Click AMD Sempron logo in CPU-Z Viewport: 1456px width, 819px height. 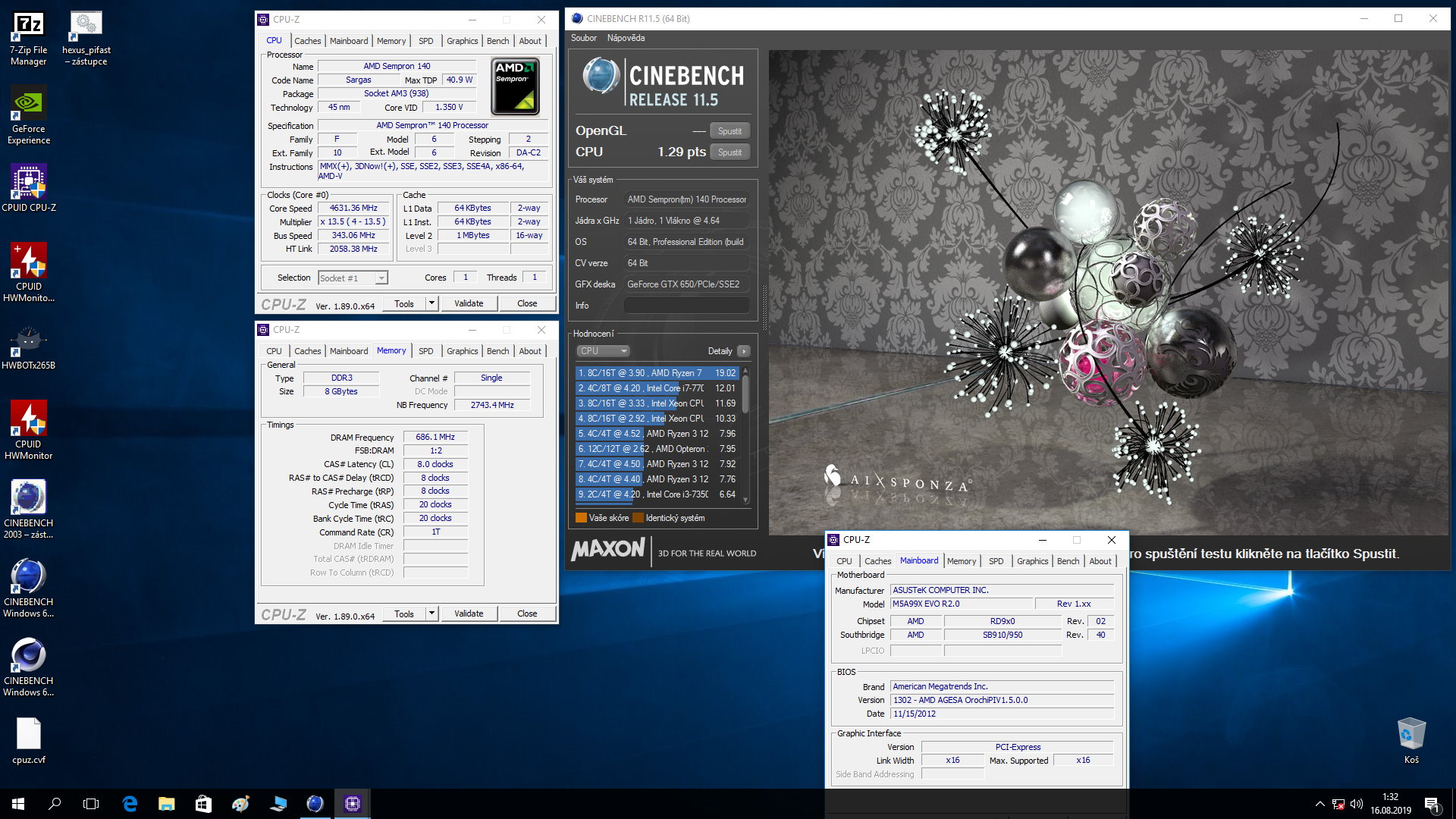(515, 86)
